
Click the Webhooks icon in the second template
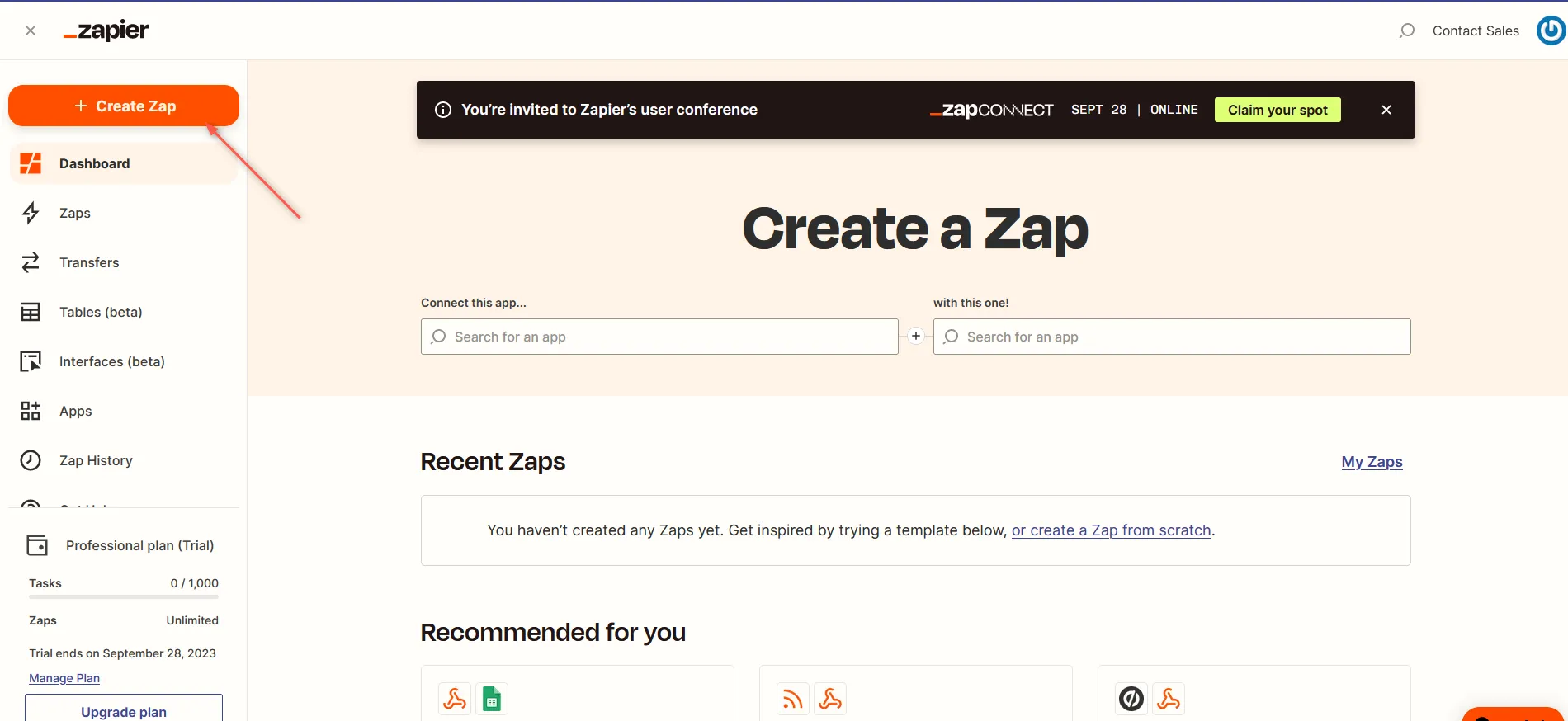830,700
